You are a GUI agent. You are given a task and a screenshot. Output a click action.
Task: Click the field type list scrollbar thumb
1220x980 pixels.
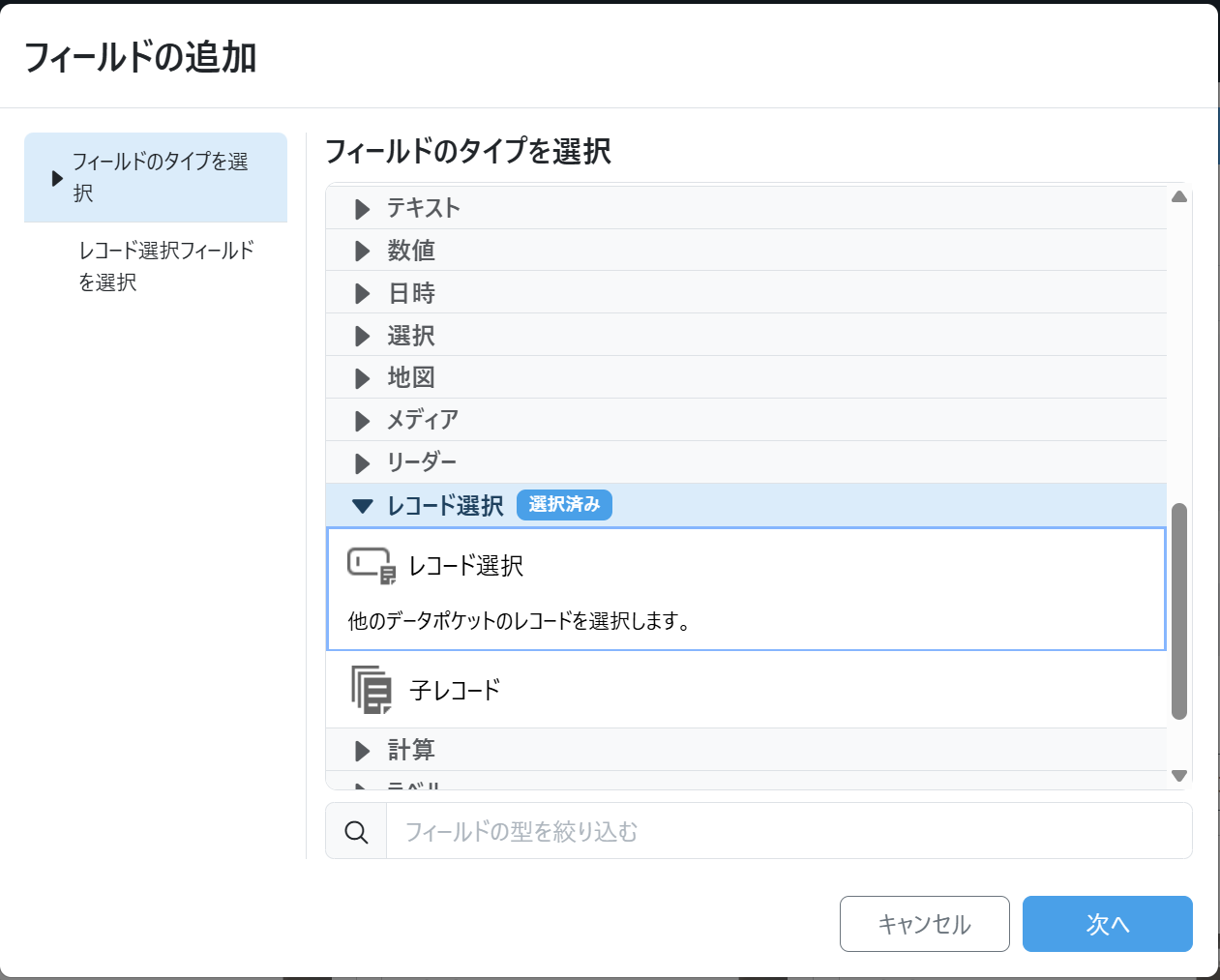pos(1178,611)
